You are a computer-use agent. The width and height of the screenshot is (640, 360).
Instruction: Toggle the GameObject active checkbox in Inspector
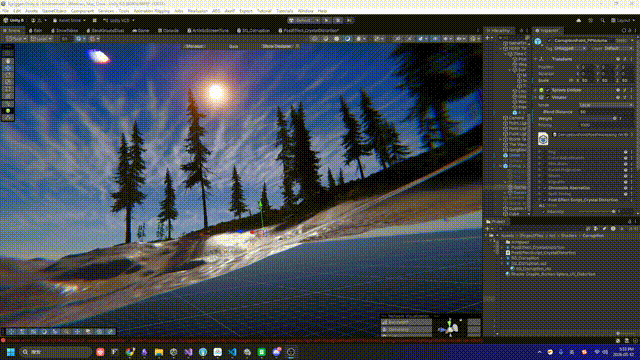(x=549, y=41)
